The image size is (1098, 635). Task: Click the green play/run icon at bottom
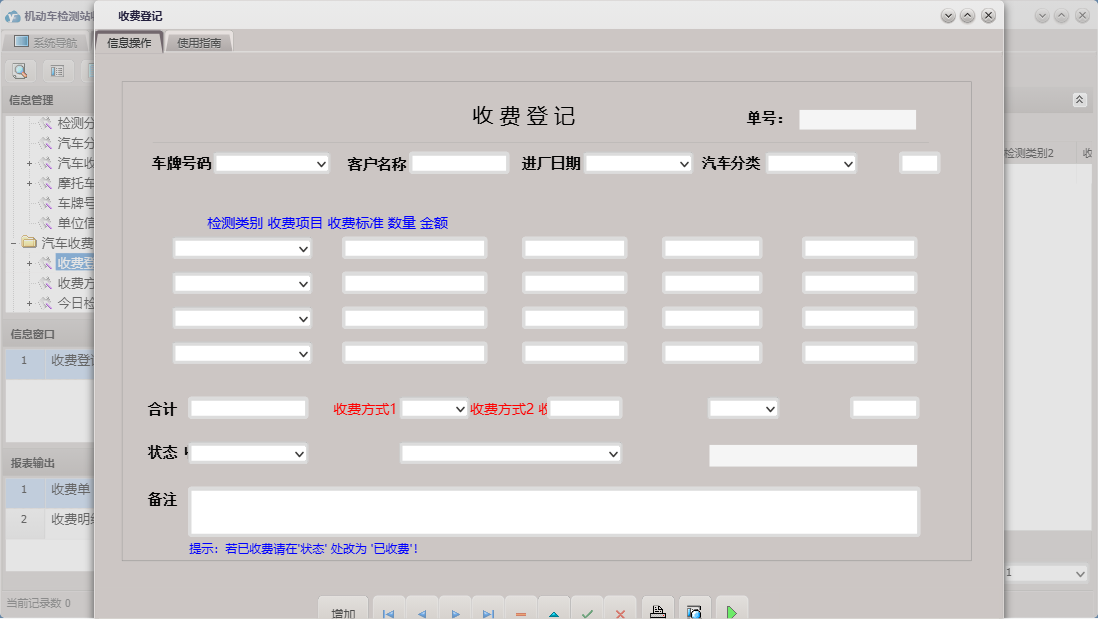pyautogui.click(x=730, y=612)
